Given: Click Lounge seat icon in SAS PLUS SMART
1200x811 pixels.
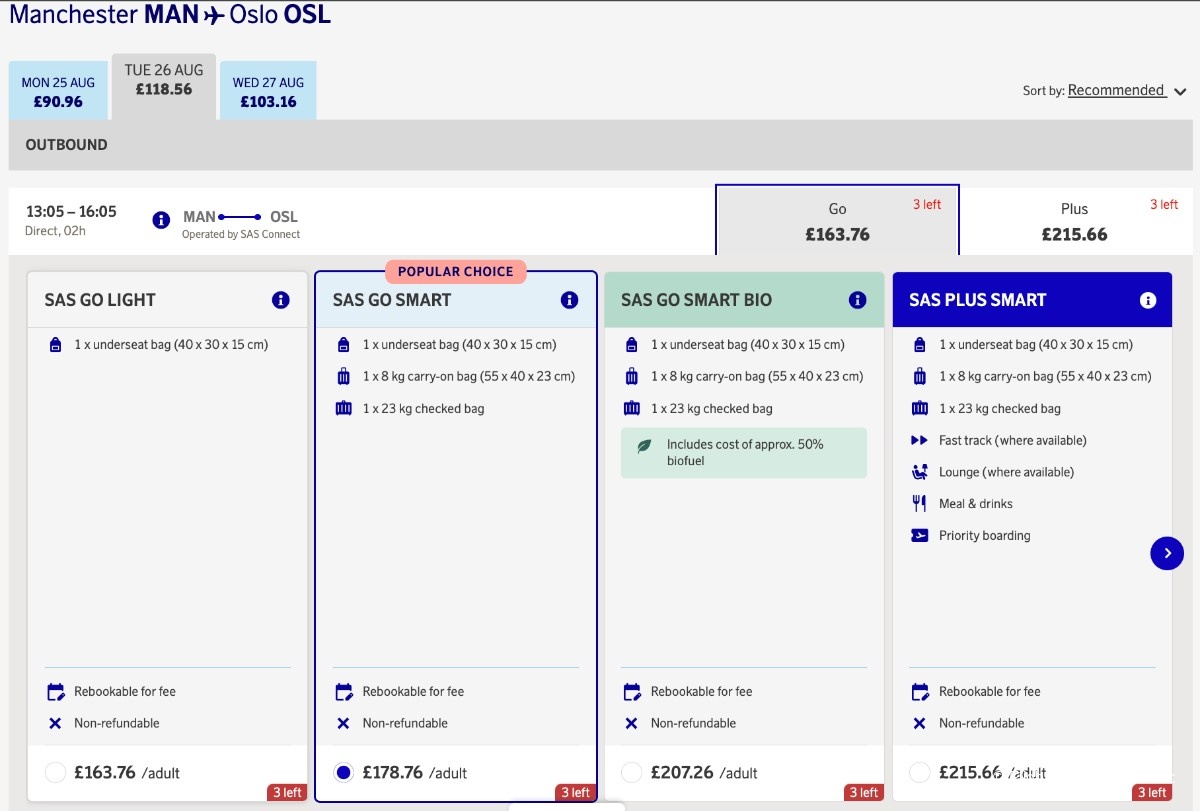Looking at the screenshot, I should click(920, 472).
